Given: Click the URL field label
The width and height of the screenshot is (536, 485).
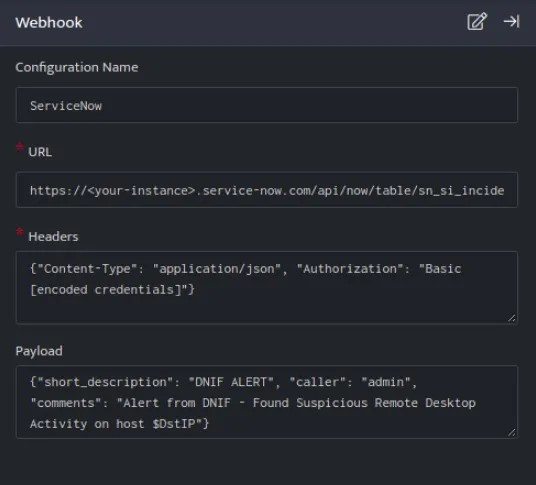Looking at the screenshot, I should pyautogui.click(x=40, y=152).
